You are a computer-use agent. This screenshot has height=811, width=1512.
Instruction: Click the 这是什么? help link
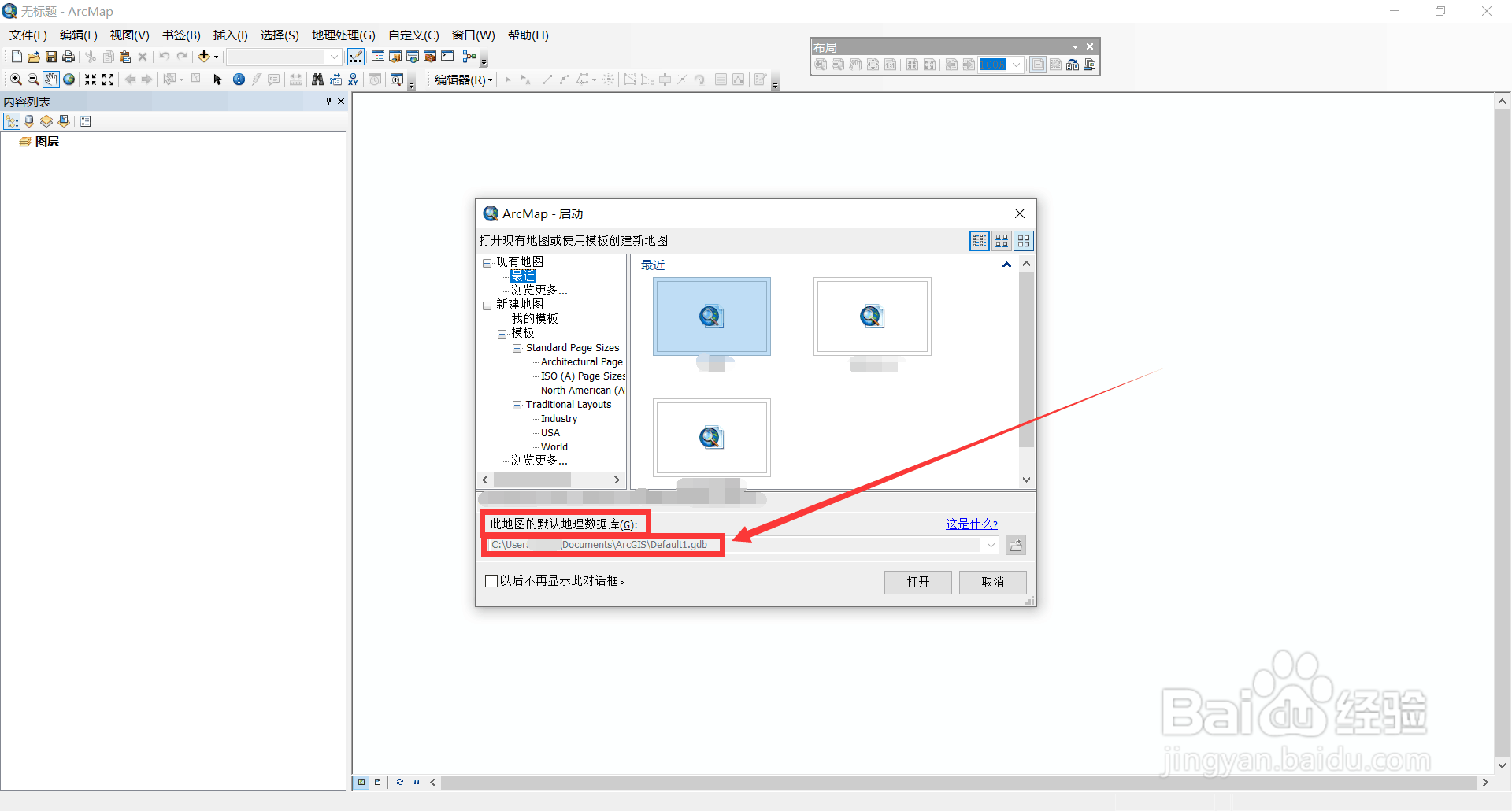[972, 524]
